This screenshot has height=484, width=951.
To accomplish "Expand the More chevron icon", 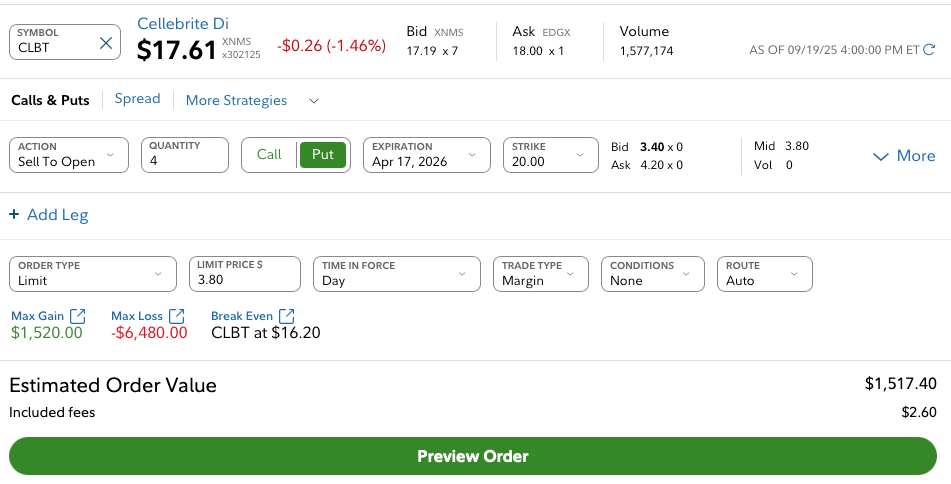I will tap(881, 156).
